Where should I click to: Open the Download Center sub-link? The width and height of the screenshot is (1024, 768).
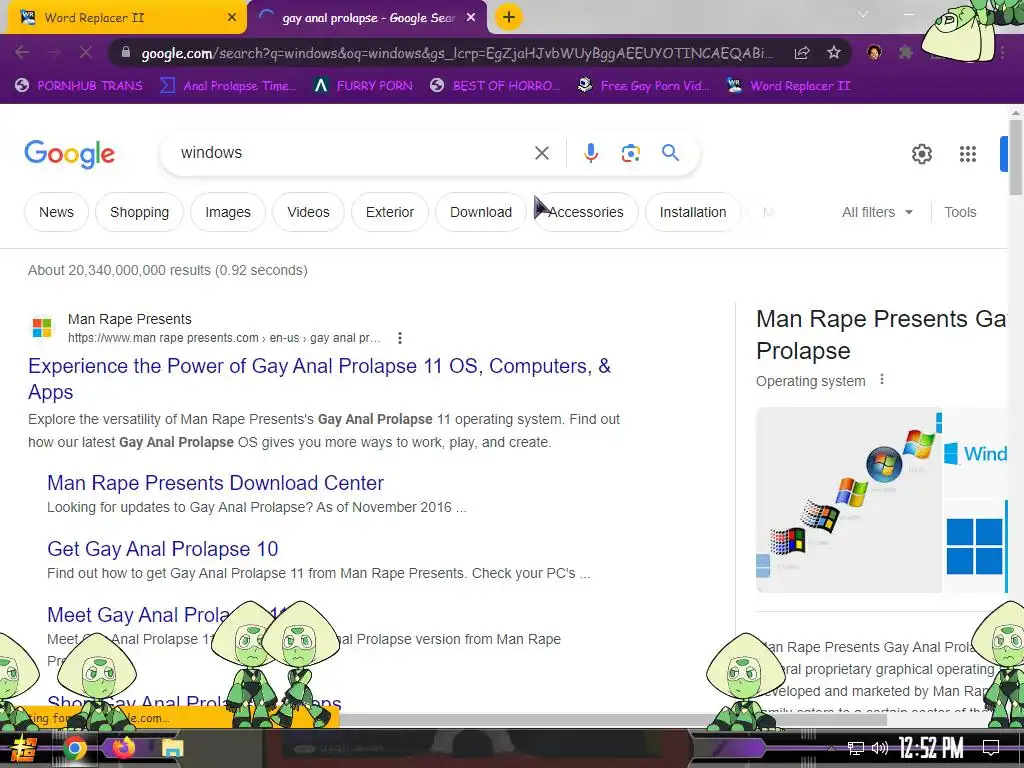pyautogui.click(x=216, y=483)
